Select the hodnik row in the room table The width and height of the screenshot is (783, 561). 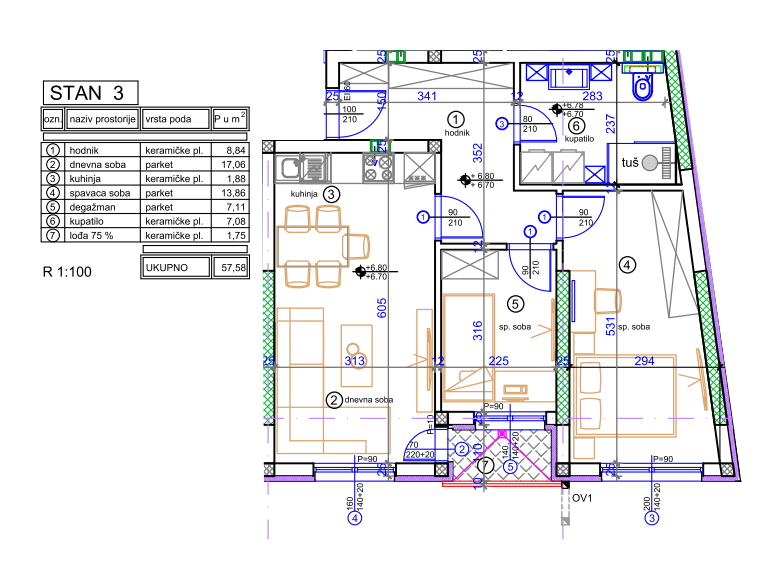pyautogui.click(x=145, y=150)
